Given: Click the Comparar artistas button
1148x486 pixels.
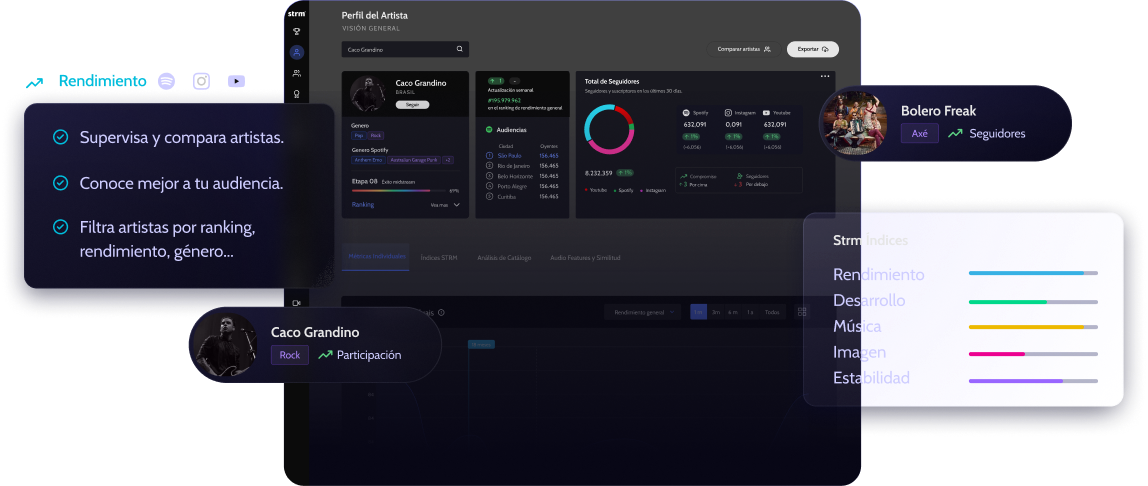Looking at the screenshot, I should click(x=743, y=49).
